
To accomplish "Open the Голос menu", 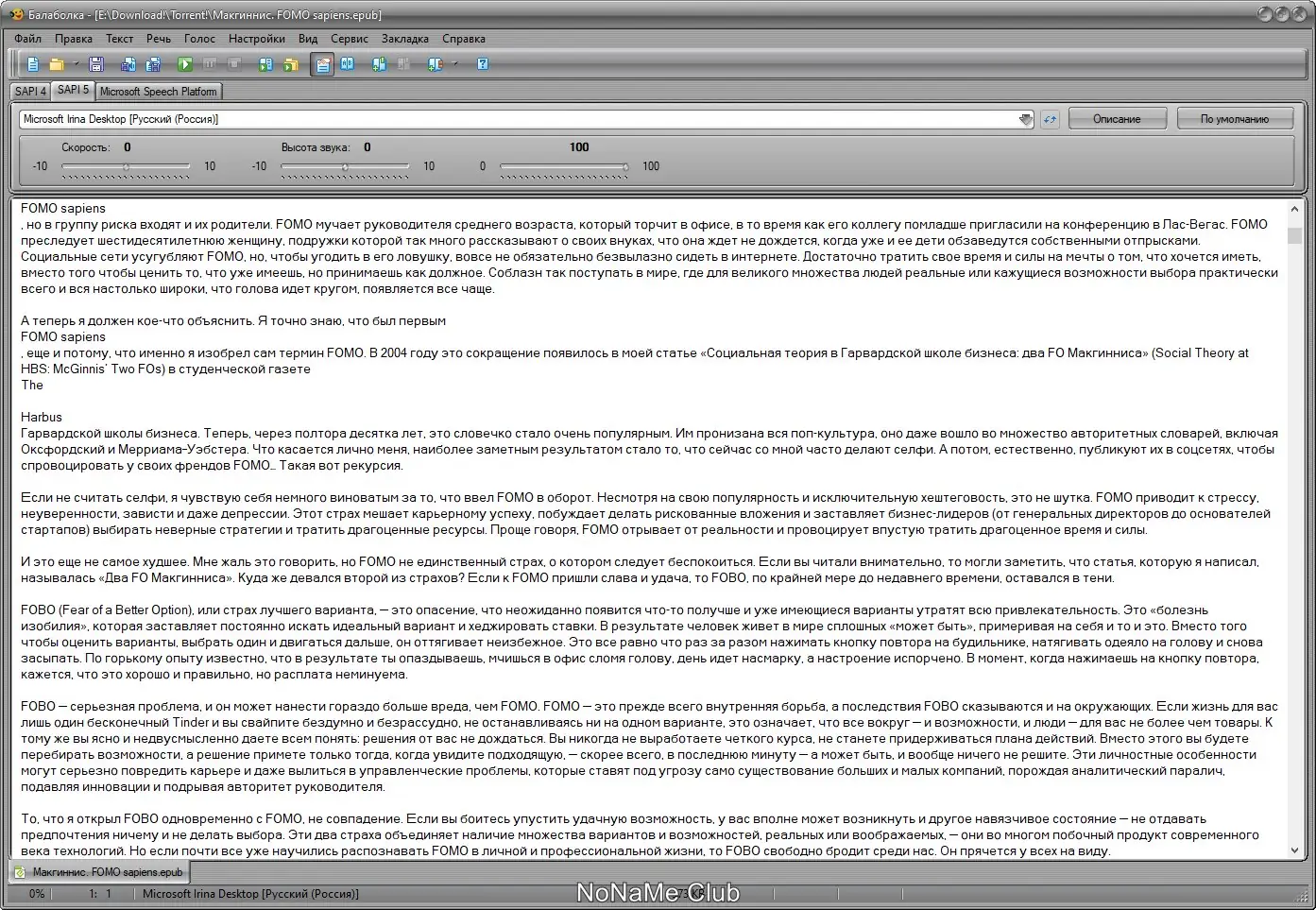I will (199, 39).
